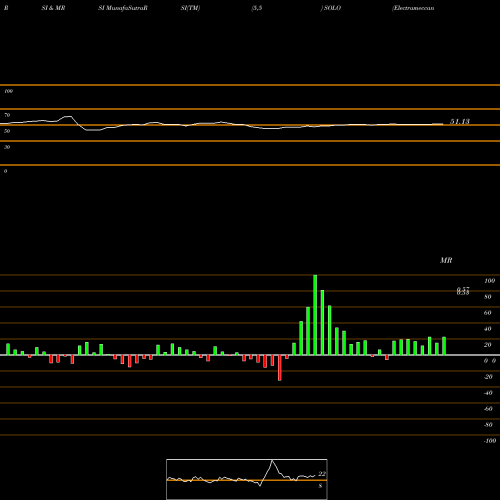Click the mini chart thumbnail at bottom

point(247,479)
